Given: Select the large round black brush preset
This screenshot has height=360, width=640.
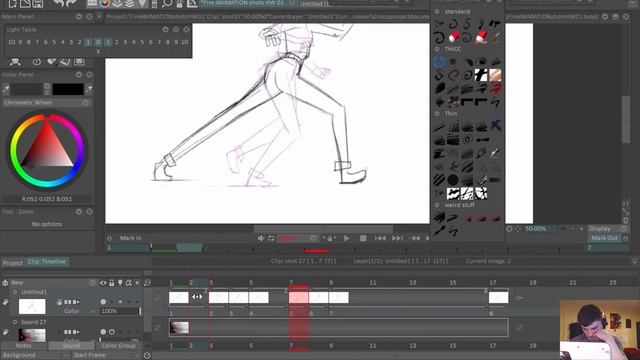Looking at the screenshot, I should pyautogui.click(x=453, y=180).
